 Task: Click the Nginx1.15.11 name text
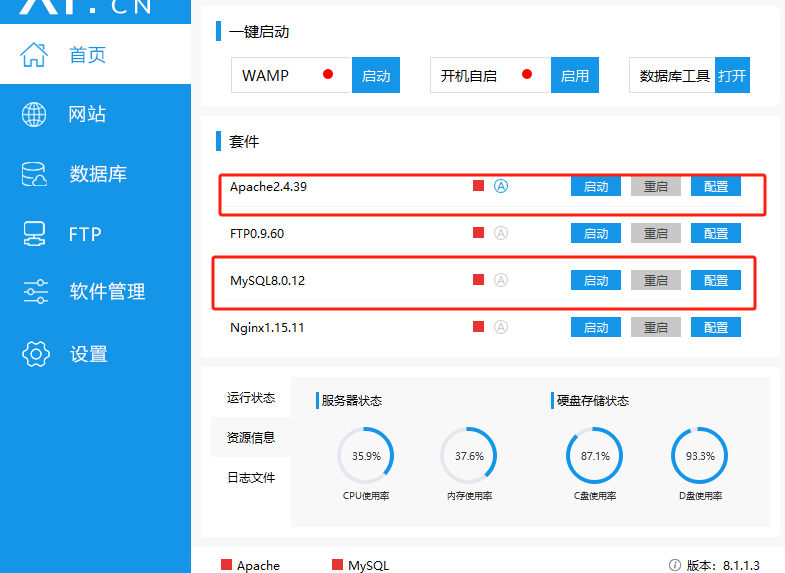coord(267,327)
